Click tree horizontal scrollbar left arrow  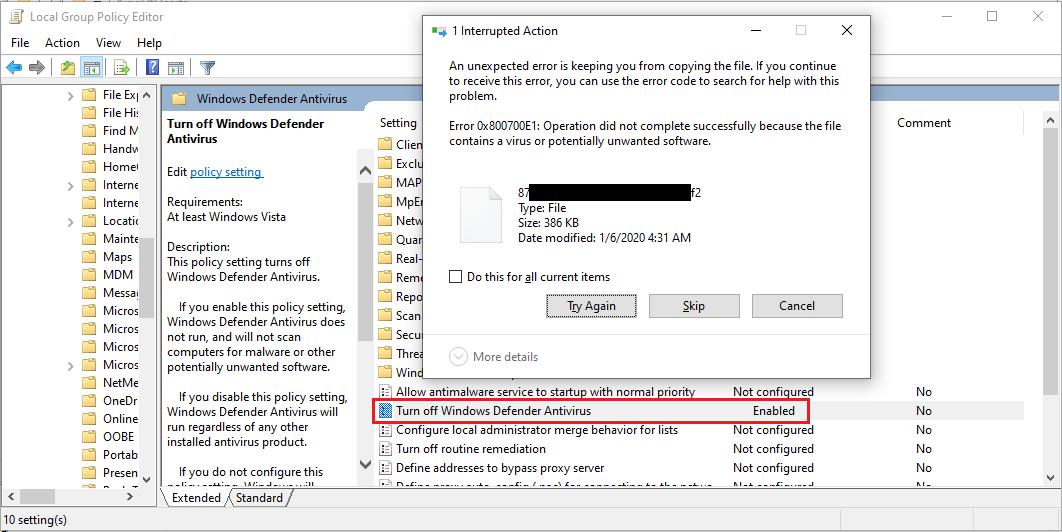[x=10, y=497]
